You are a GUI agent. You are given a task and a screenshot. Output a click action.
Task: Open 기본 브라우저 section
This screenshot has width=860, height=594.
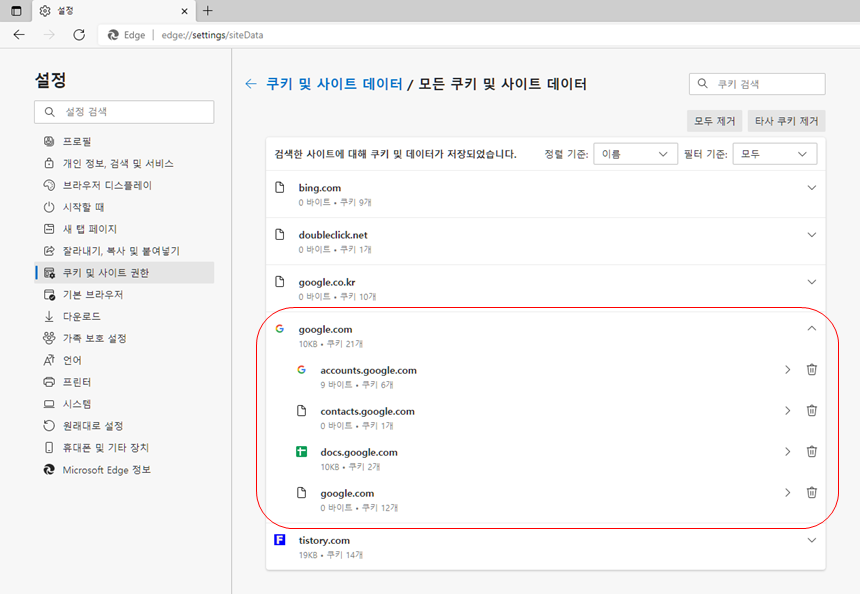point(124,295)
